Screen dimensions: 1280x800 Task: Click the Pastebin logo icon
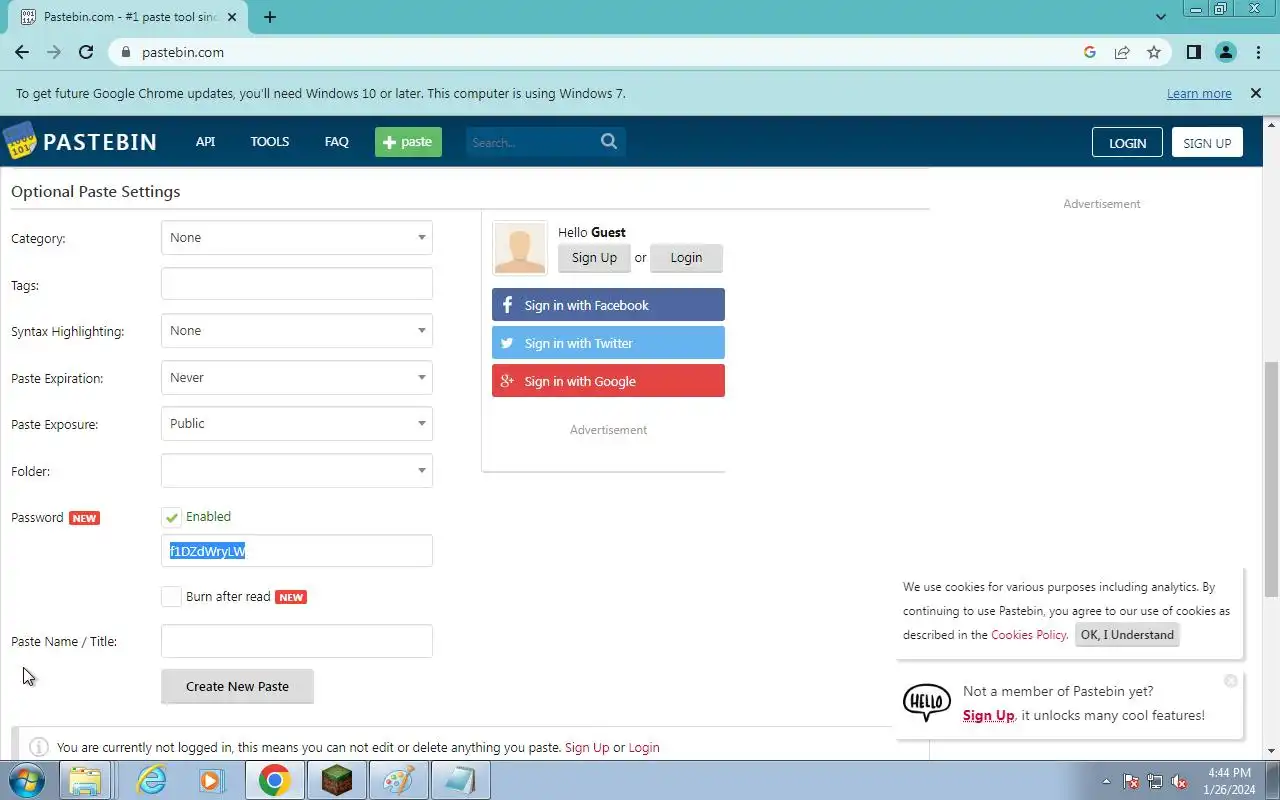20,141
